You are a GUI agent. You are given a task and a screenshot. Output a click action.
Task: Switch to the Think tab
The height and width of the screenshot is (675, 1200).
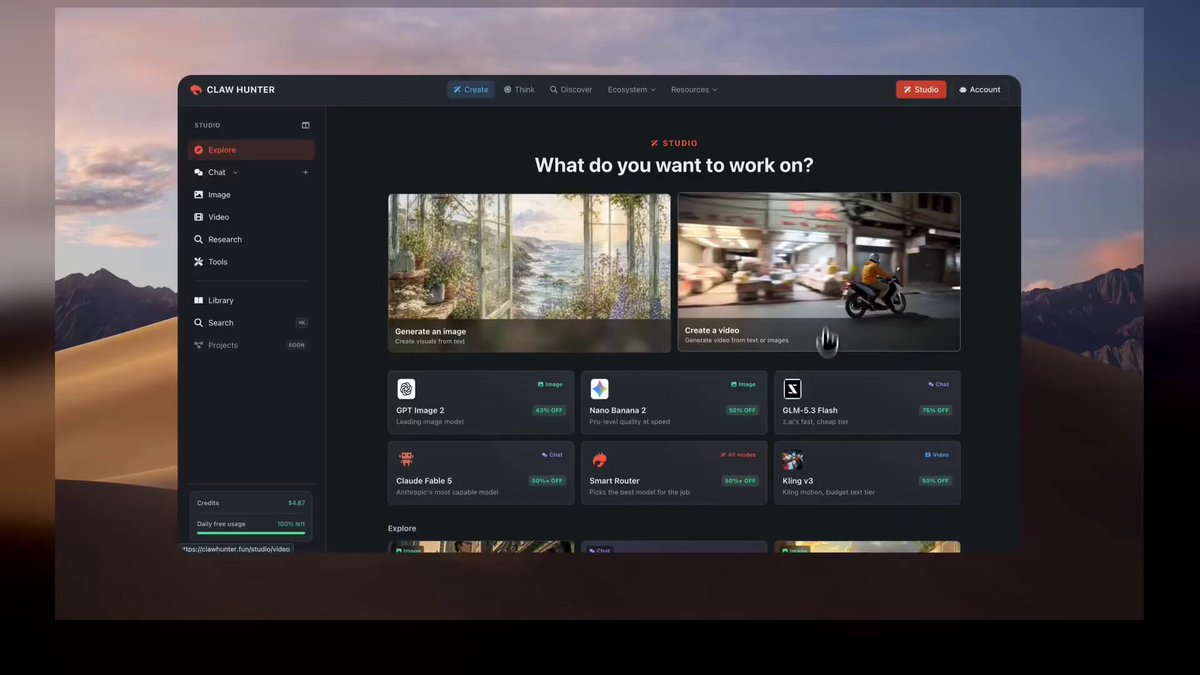(519, 90)
